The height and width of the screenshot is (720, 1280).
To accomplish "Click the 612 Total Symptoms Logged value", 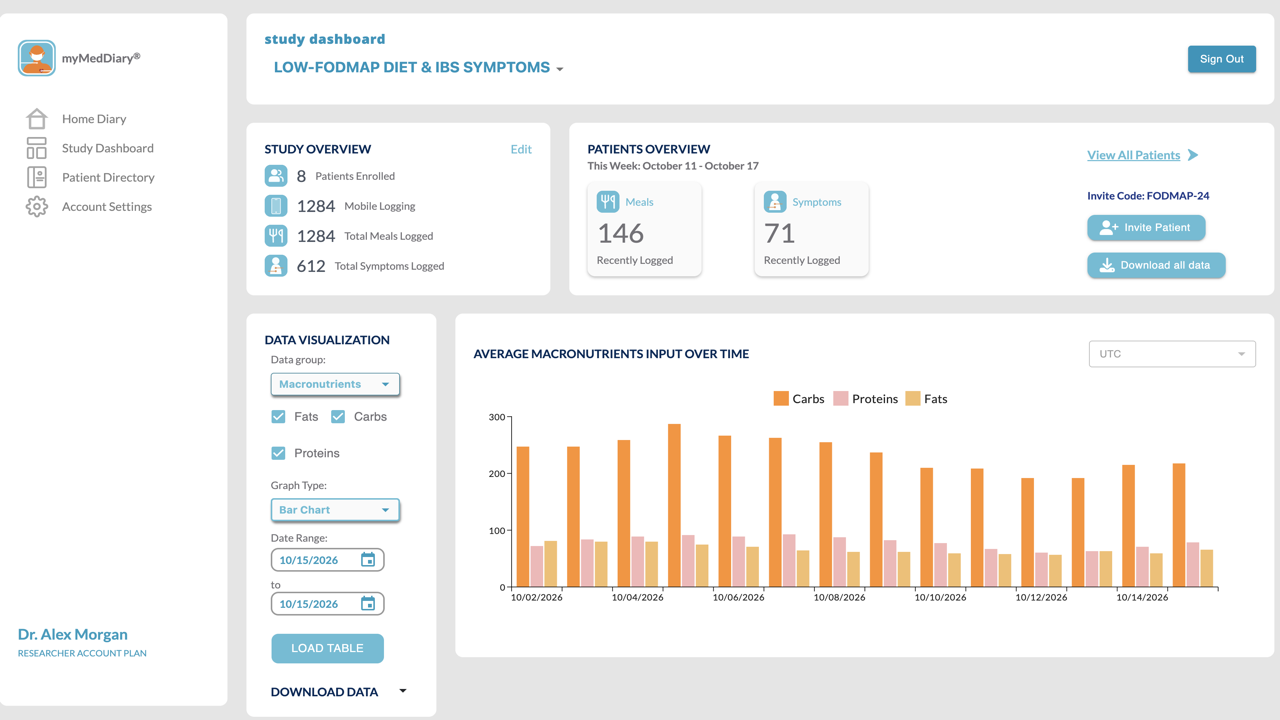I will click(x=311, y=266).
